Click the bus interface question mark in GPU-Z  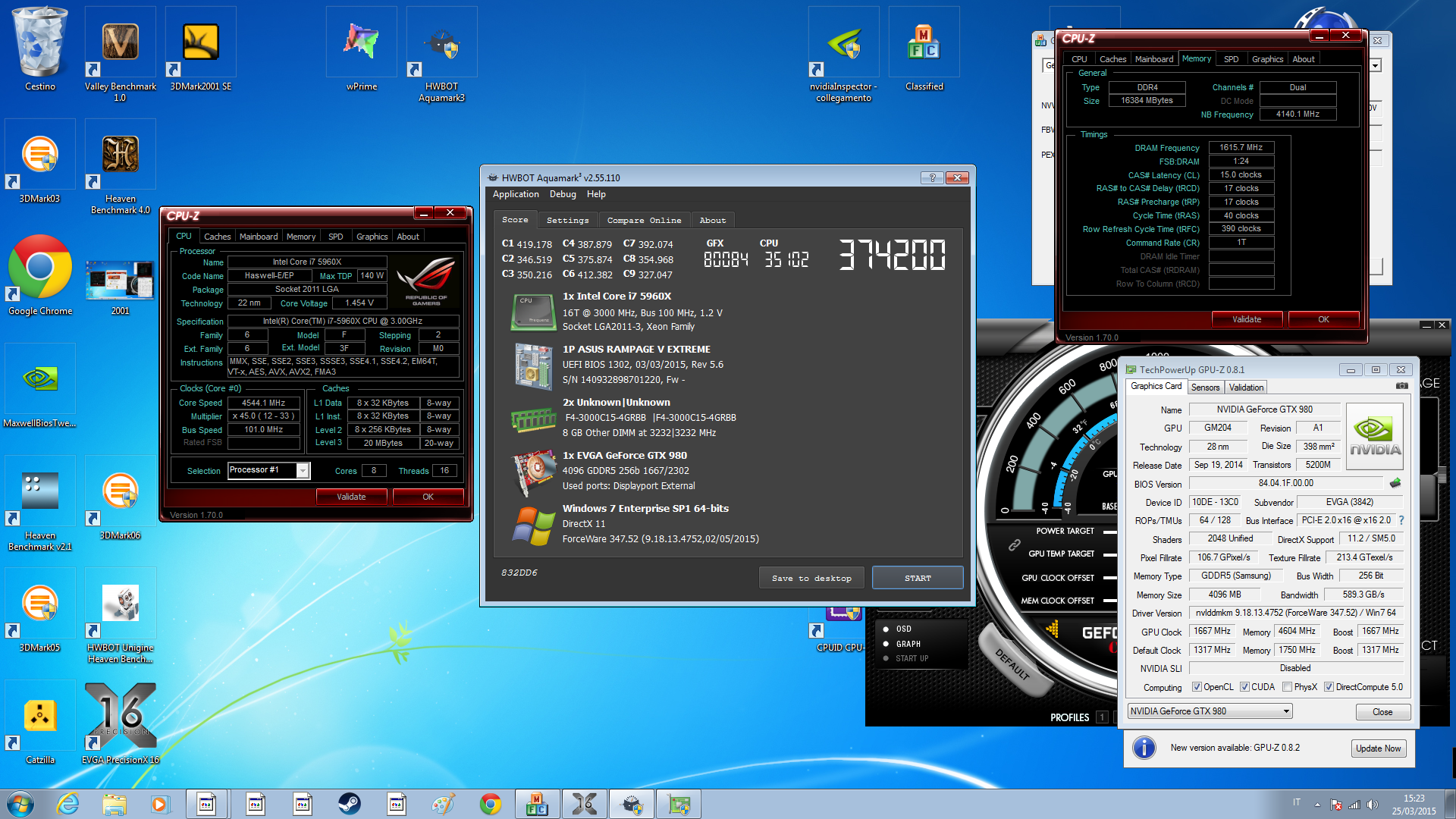pyautogui.click(x=1401, y=520)
